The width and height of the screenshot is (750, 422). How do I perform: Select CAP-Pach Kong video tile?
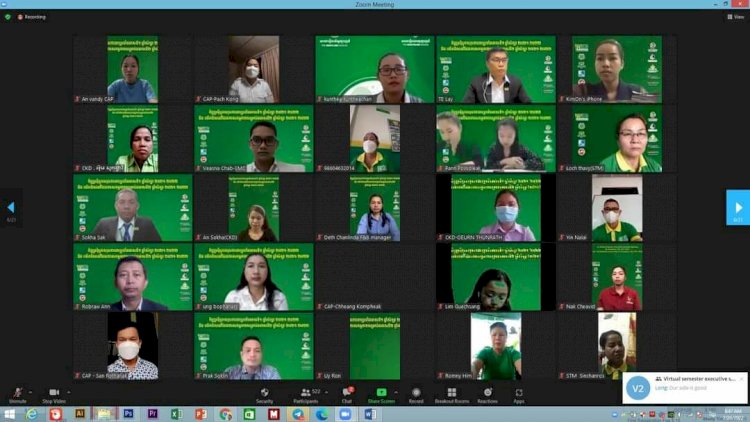pos(254,69)
